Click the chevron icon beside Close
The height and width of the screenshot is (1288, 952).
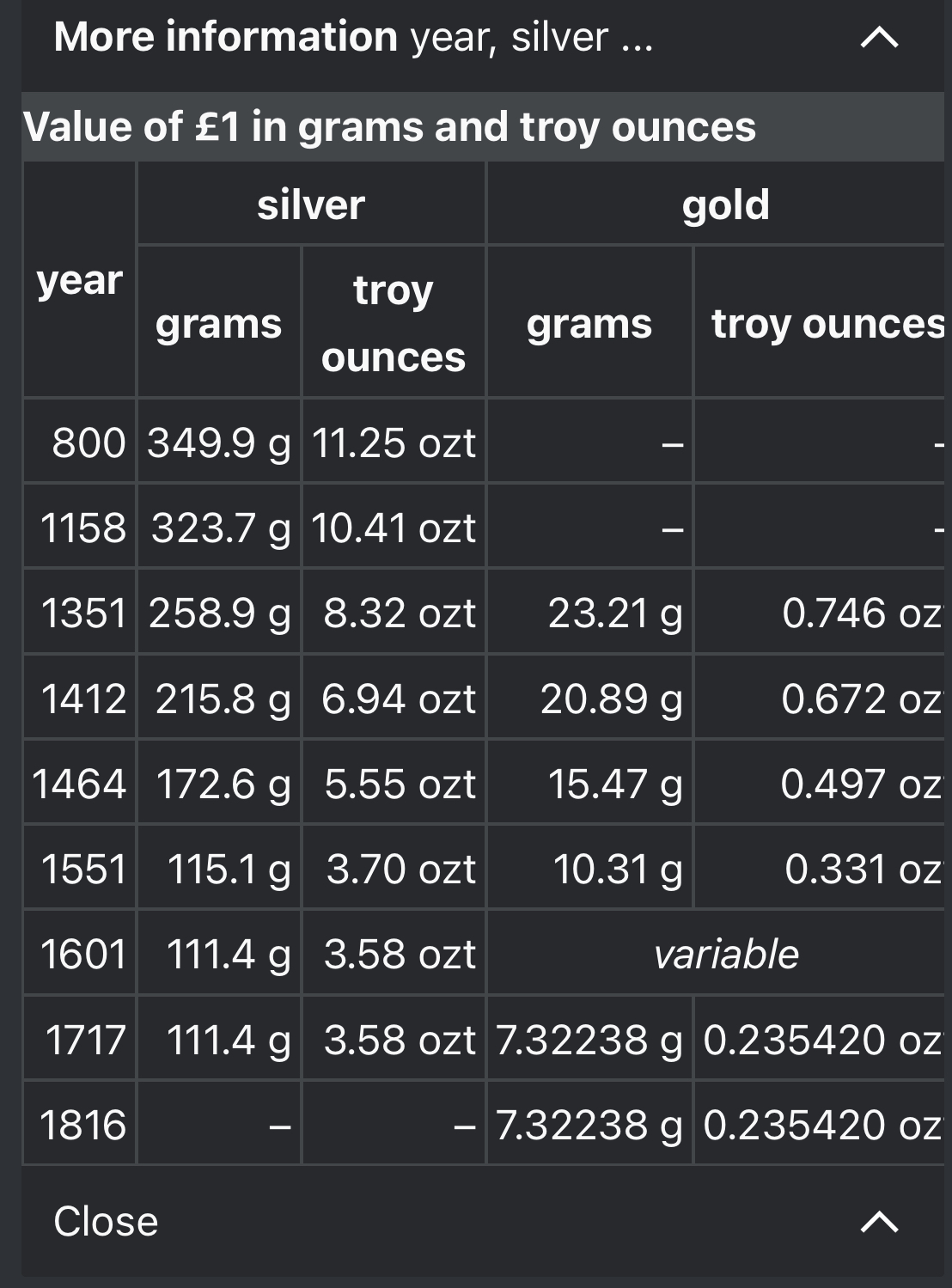879,1221
